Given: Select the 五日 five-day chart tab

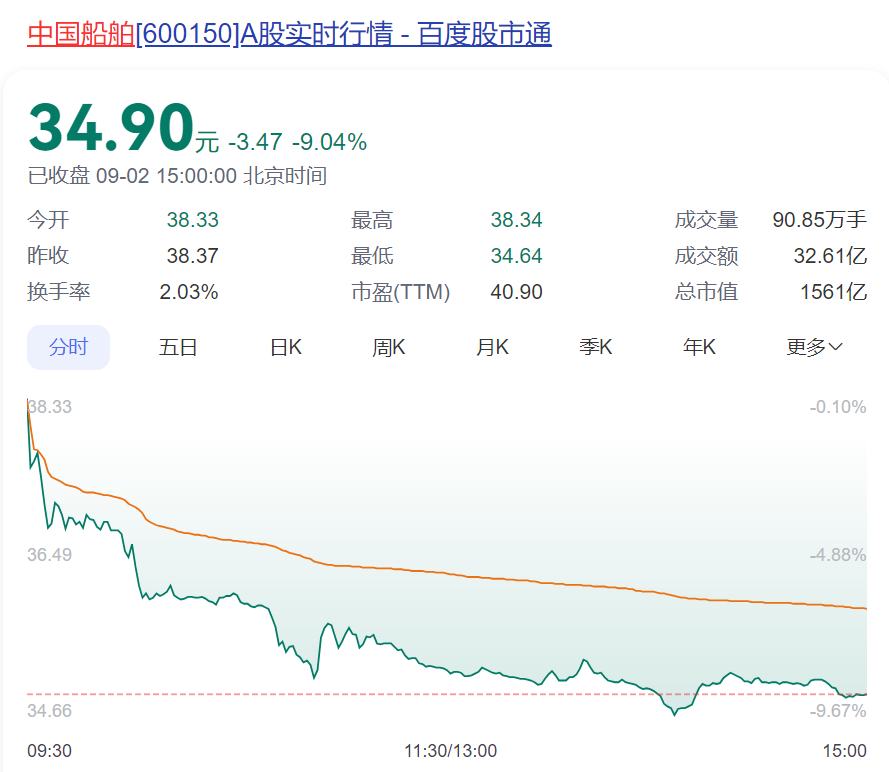Looking at the screenshot, I should (x=178, y=346).
